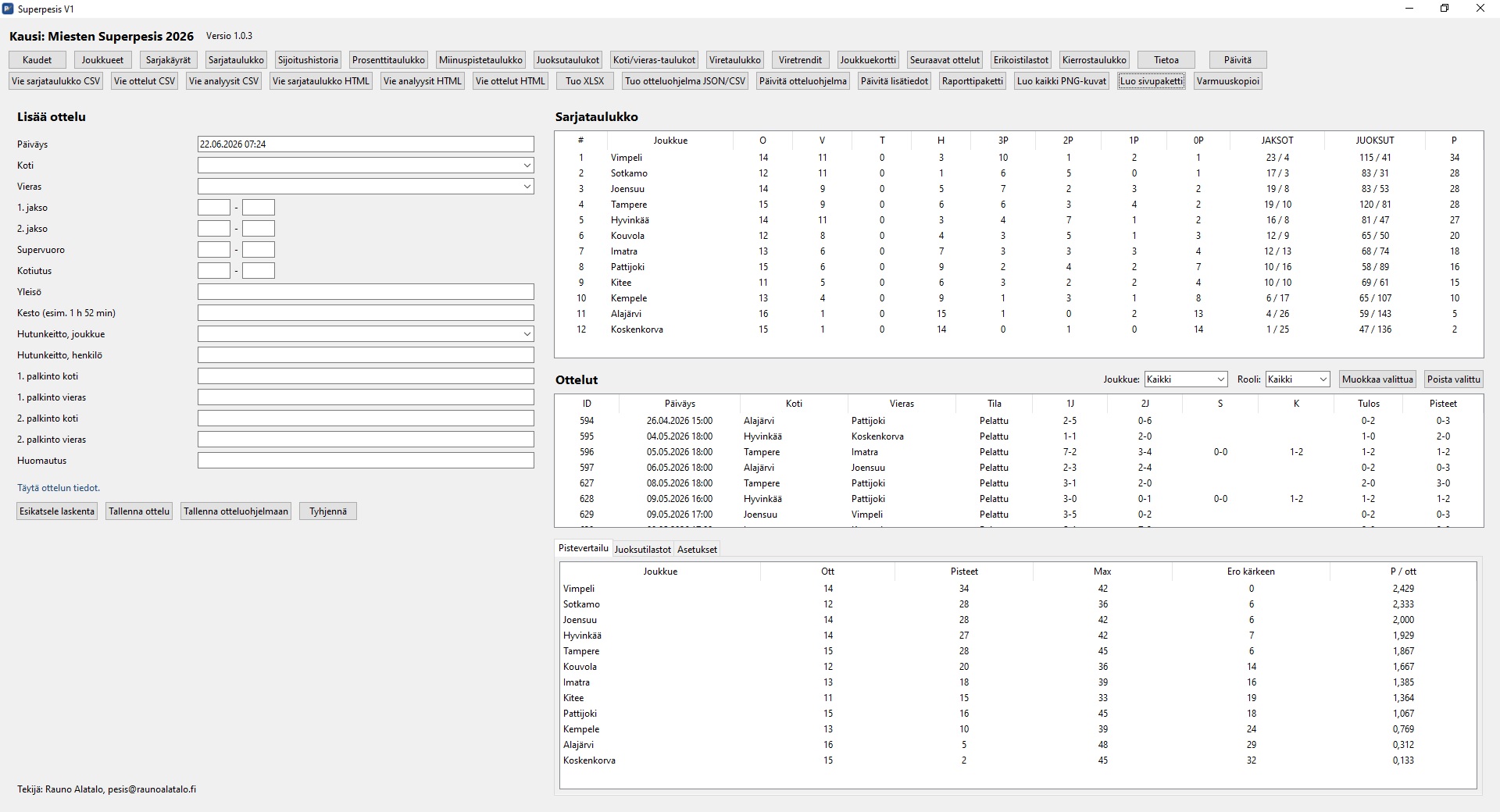
Task: Click the Päiväys date field
Action: (x=366, y=144)
